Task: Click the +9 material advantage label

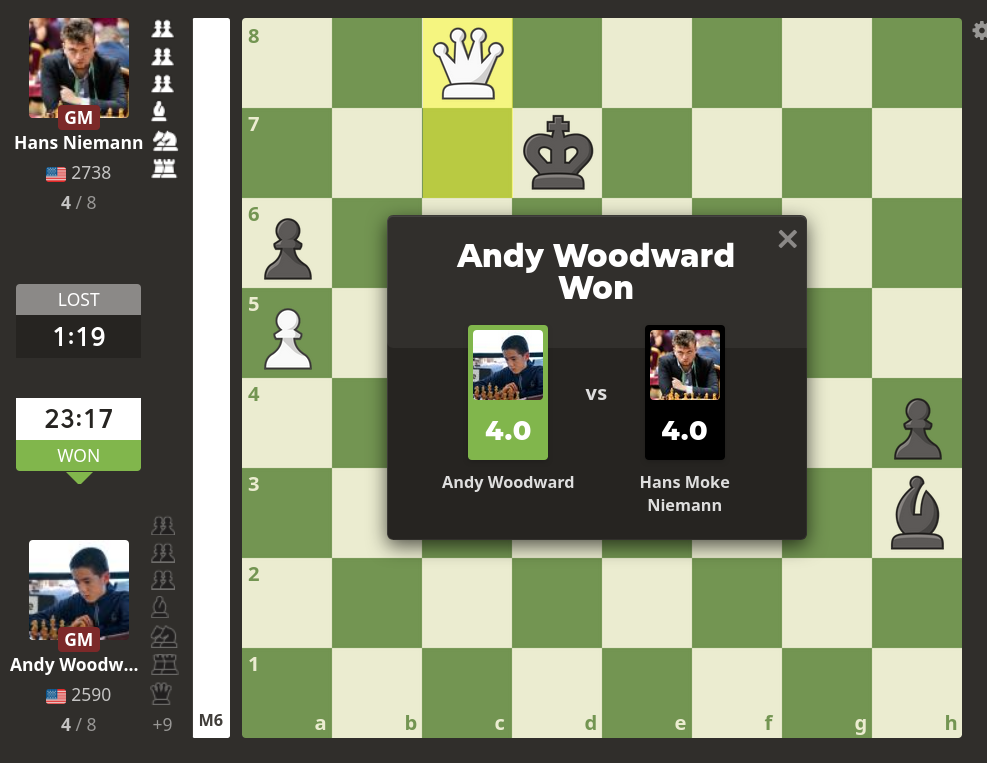Action: coord(162,725)
